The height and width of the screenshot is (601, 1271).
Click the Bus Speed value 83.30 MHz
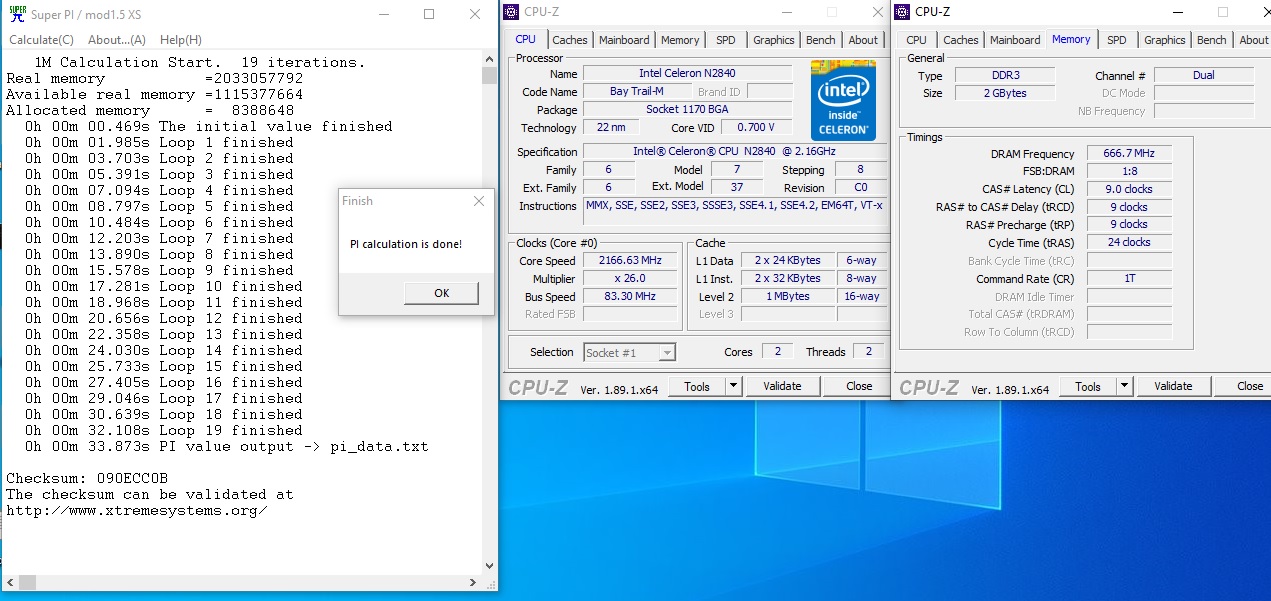[x=629, y=296]
